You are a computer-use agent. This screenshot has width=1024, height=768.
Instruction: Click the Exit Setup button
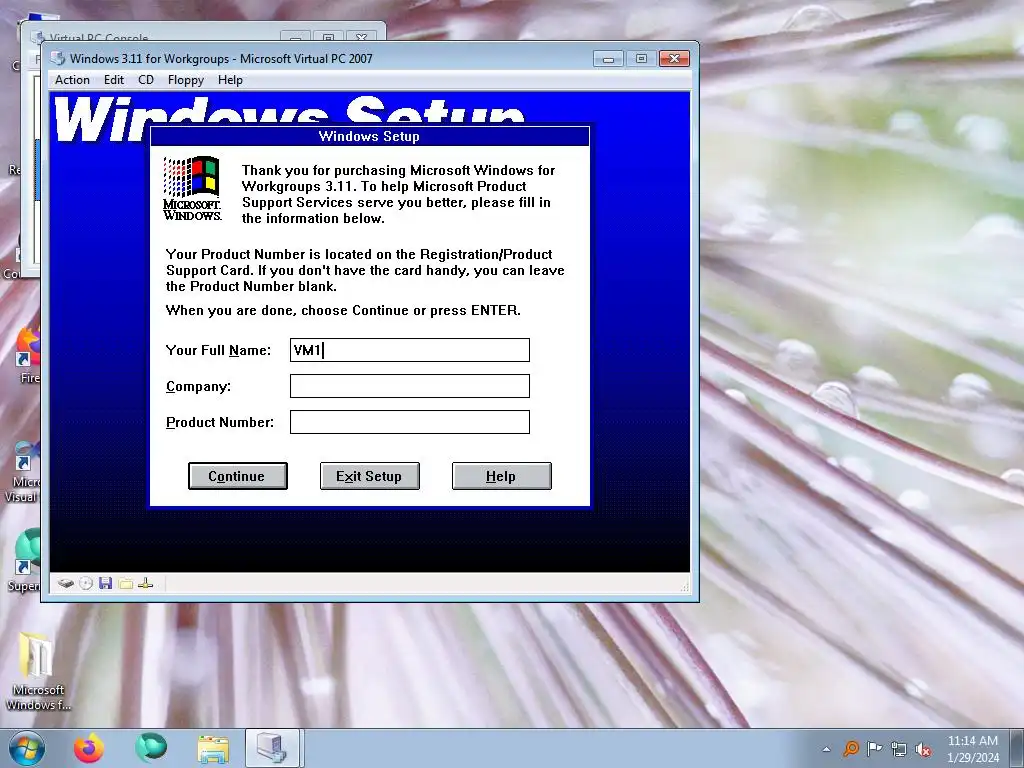[x=370, y=476]
